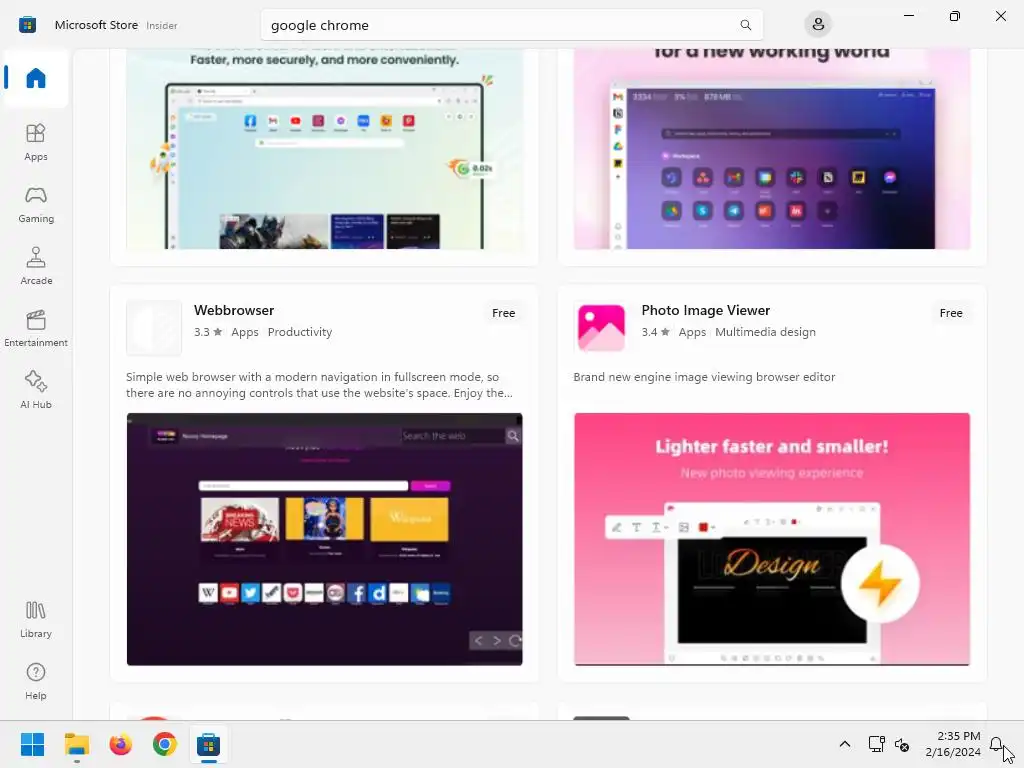Image resolution: width=1024 pixels, height=768 pixels.
Task: Open the notifications bell
Action: 996,744
